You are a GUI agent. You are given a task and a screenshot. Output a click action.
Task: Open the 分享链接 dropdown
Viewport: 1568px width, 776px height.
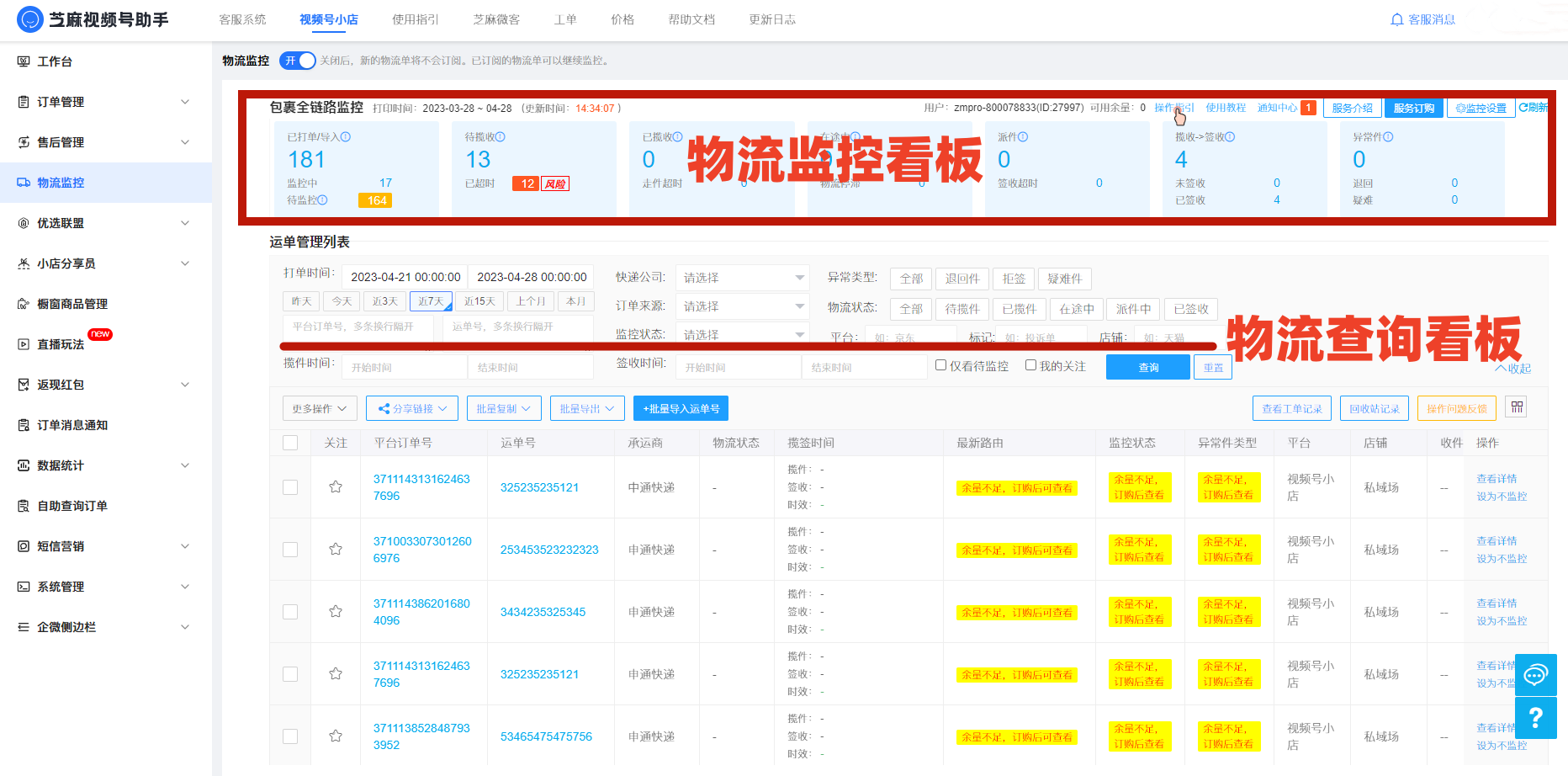pos(412,408)
